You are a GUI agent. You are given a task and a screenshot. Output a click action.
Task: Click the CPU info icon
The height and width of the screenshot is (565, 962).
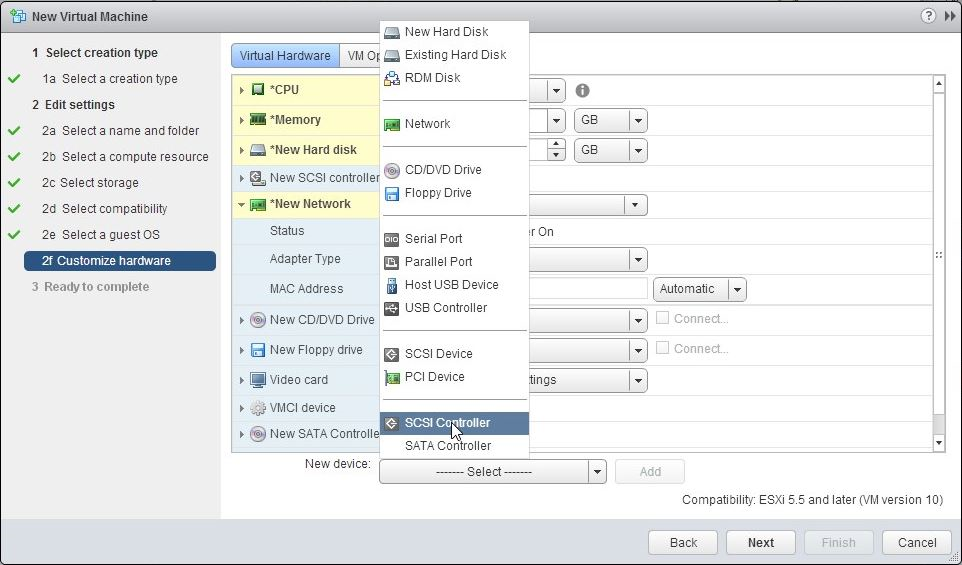[582, 91]
